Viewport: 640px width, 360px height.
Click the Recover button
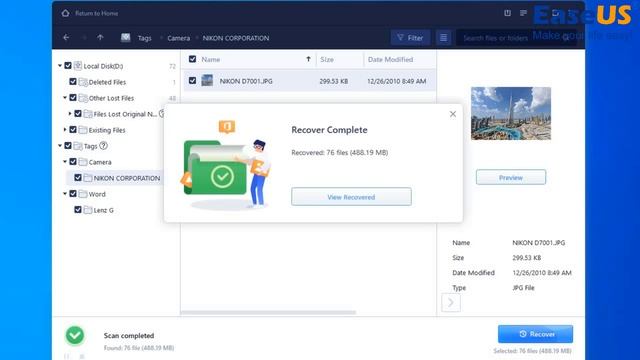point(536,334)
